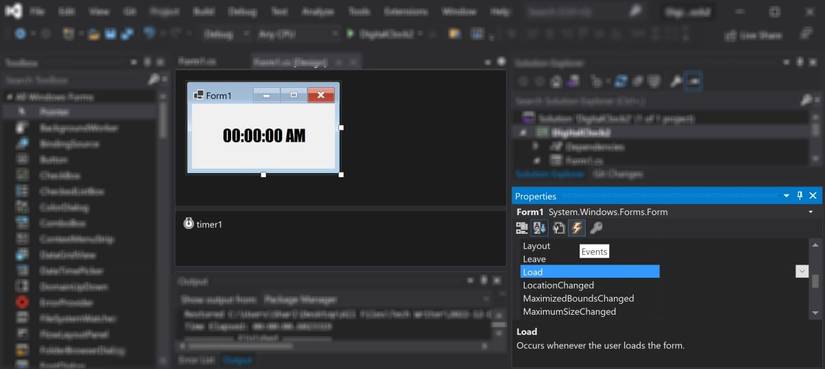
Task: Switch to the Git Changes tab
Action: 617,174
